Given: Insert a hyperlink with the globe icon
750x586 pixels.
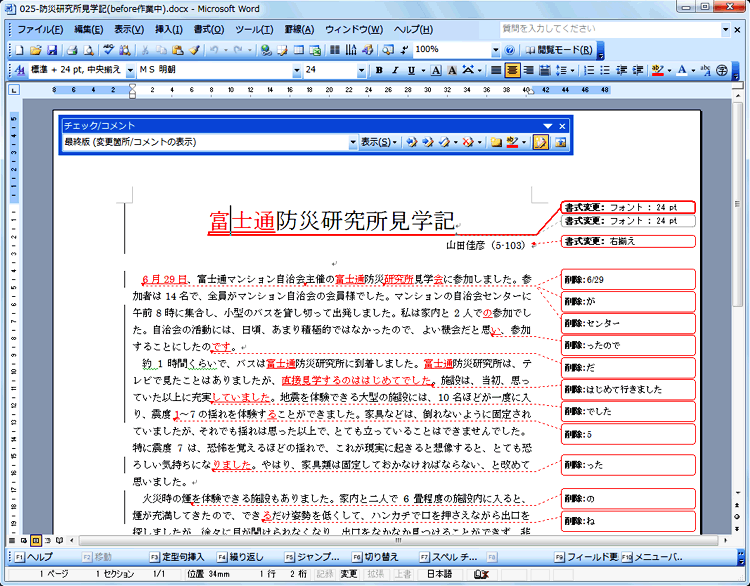Looking at the screenshot, I should click(x=266, y=50).
